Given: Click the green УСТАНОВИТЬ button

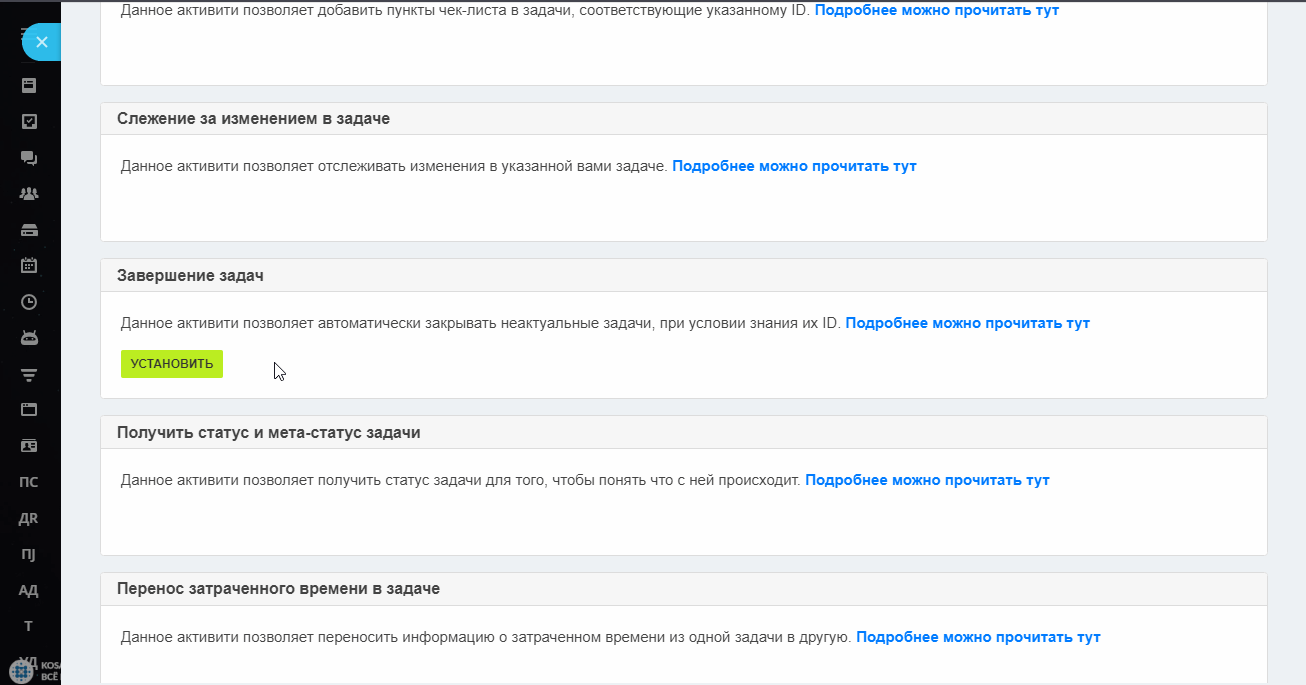Looking at the screenshot, I should click(x=172, y=364).
